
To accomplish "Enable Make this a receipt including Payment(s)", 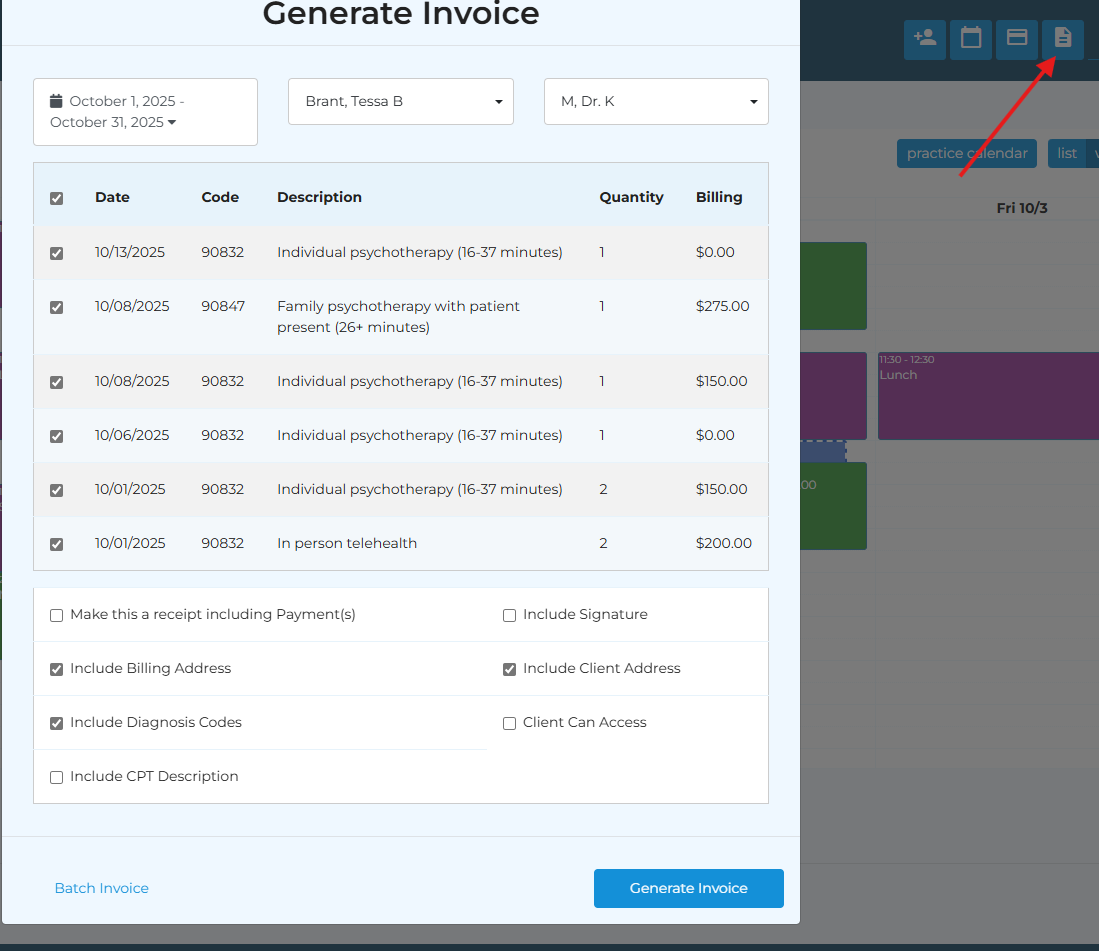I will coord(57,615).
